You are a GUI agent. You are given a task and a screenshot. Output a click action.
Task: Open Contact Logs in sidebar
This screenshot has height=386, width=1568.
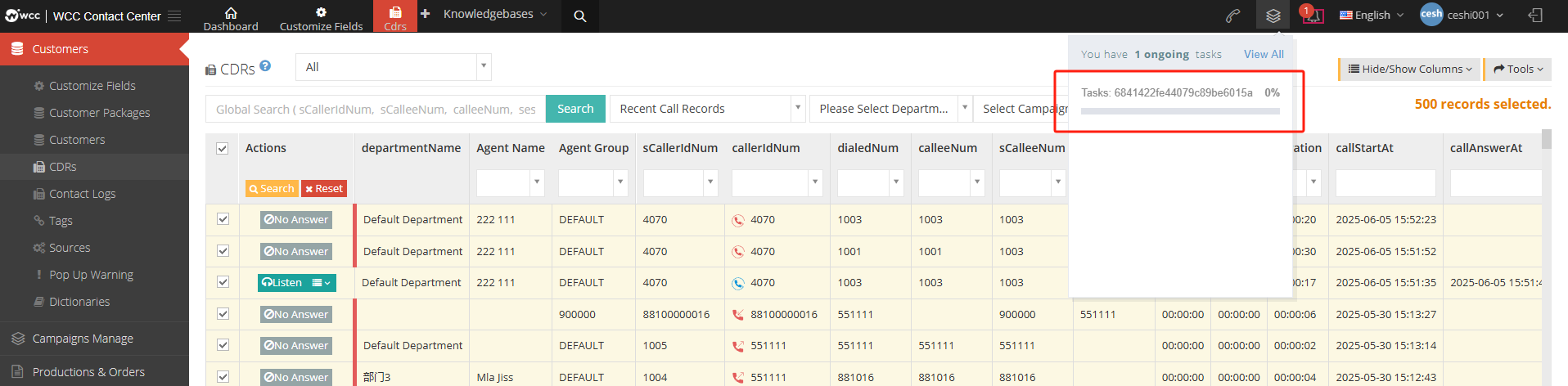(82, 194)
